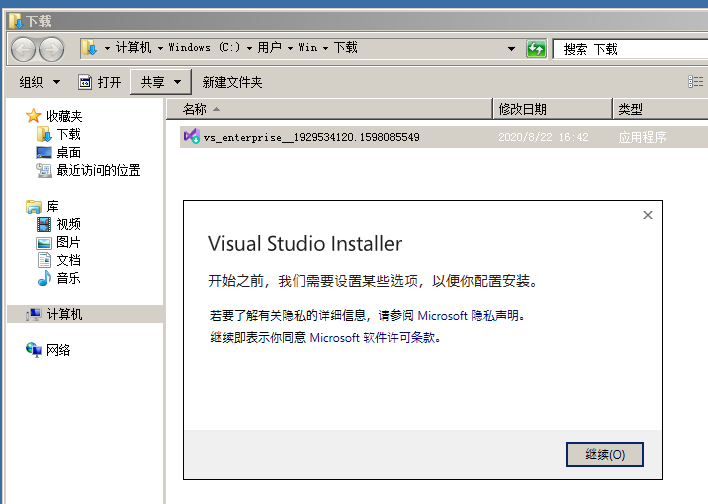Sort by the 名称 column header
The width and height of the screenshot is (708, 504).
click(x=329, y=109)
